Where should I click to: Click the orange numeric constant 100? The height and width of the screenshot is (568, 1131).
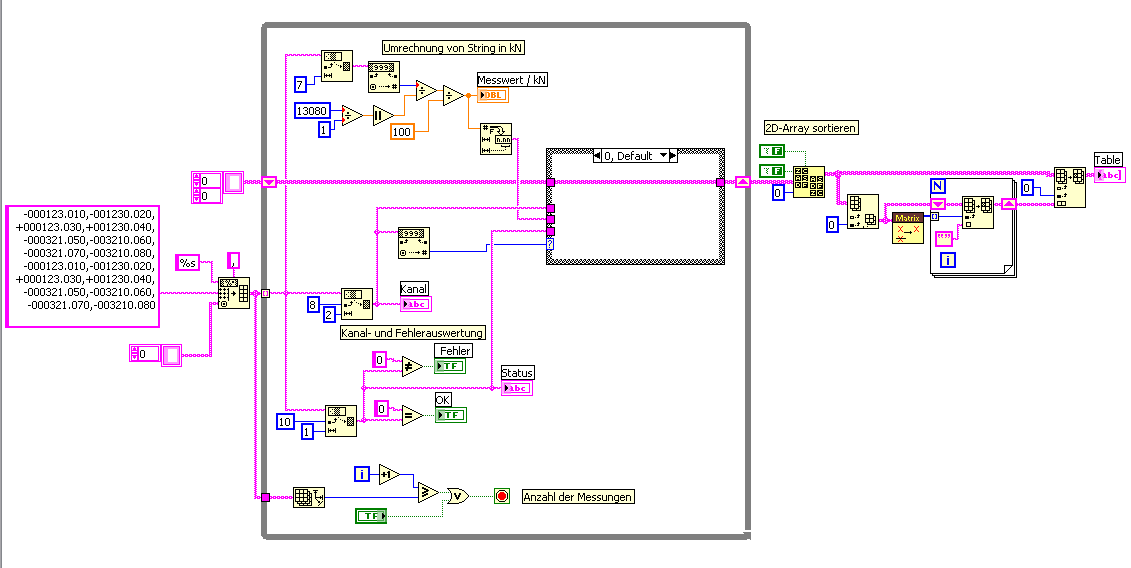(x=402, y=131)
